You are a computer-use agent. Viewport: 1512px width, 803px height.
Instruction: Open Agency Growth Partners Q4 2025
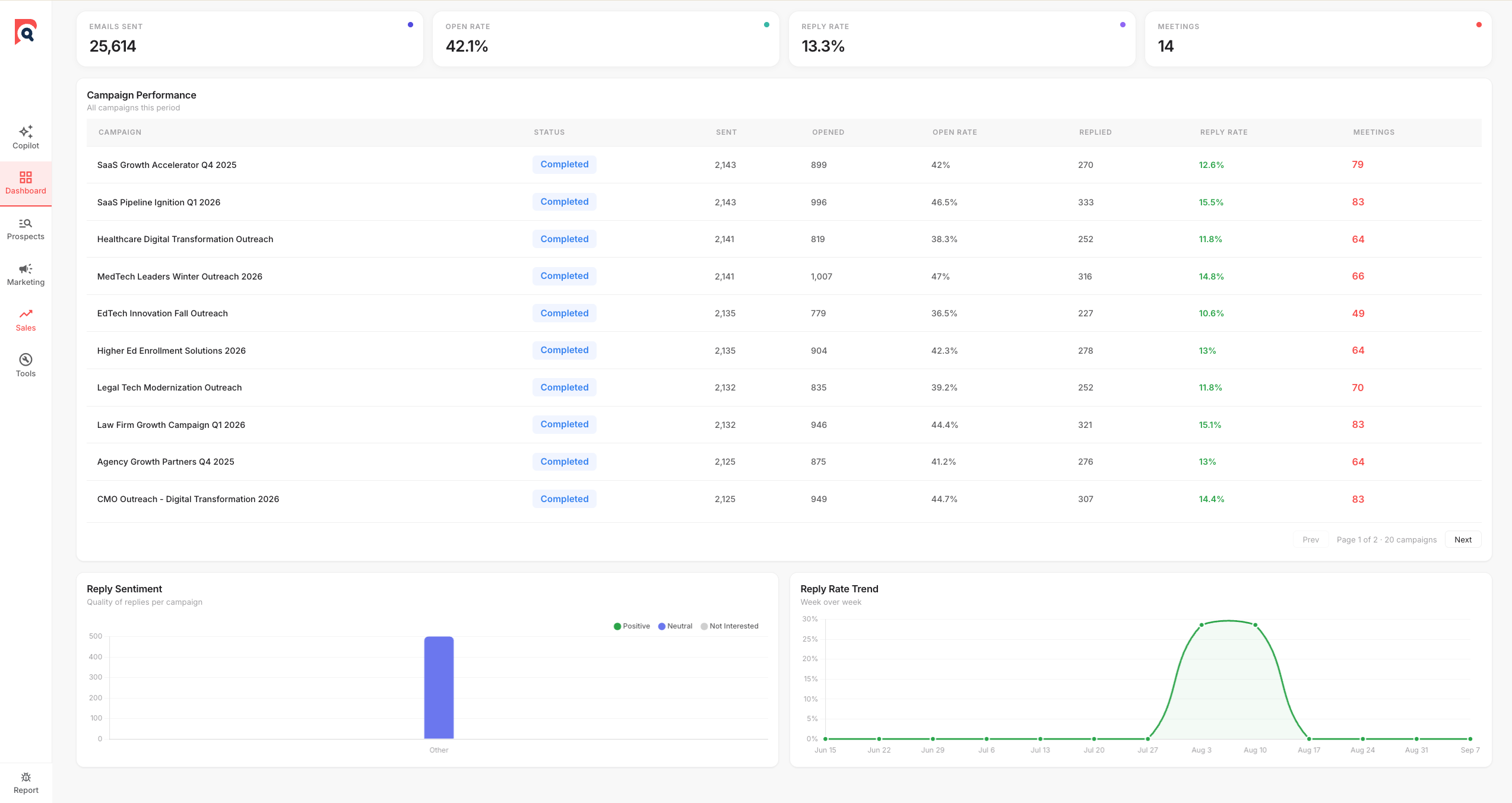click(x=166, y=462)
